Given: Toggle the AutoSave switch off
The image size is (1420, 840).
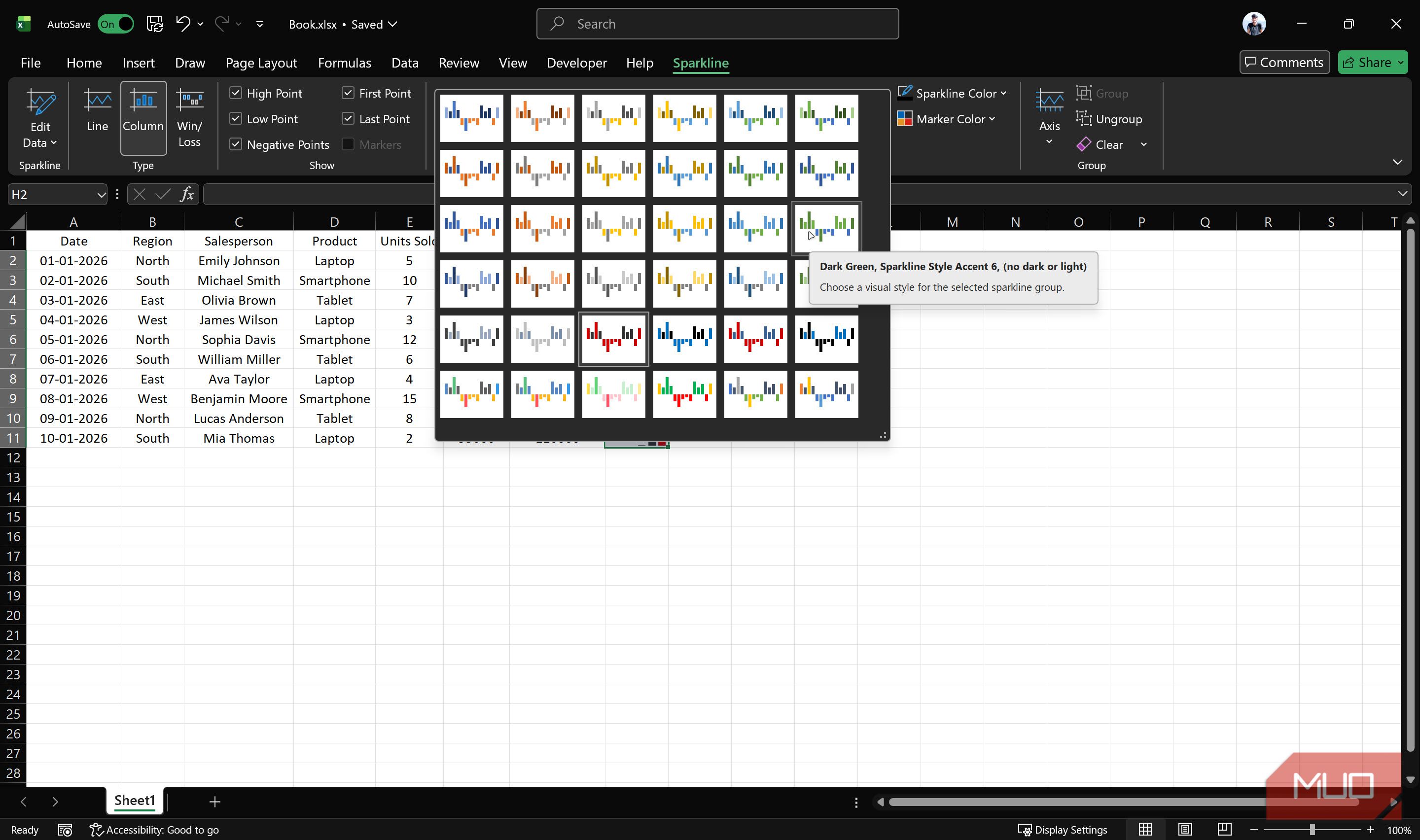Looking at the screenshot, I should (115, 24).
